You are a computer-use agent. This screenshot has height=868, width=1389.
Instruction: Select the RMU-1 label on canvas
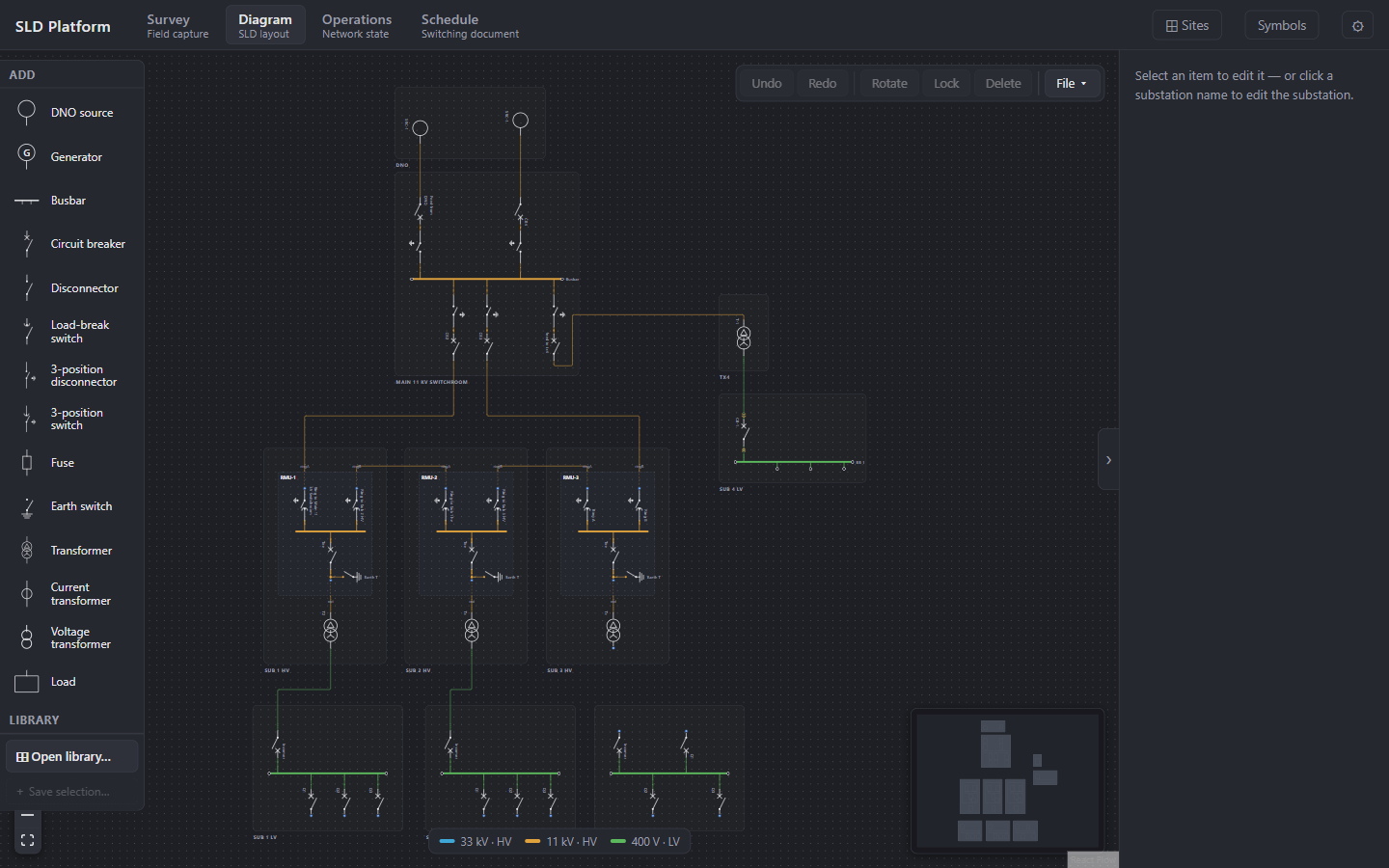pyautogui.click(x=287, y=477)
